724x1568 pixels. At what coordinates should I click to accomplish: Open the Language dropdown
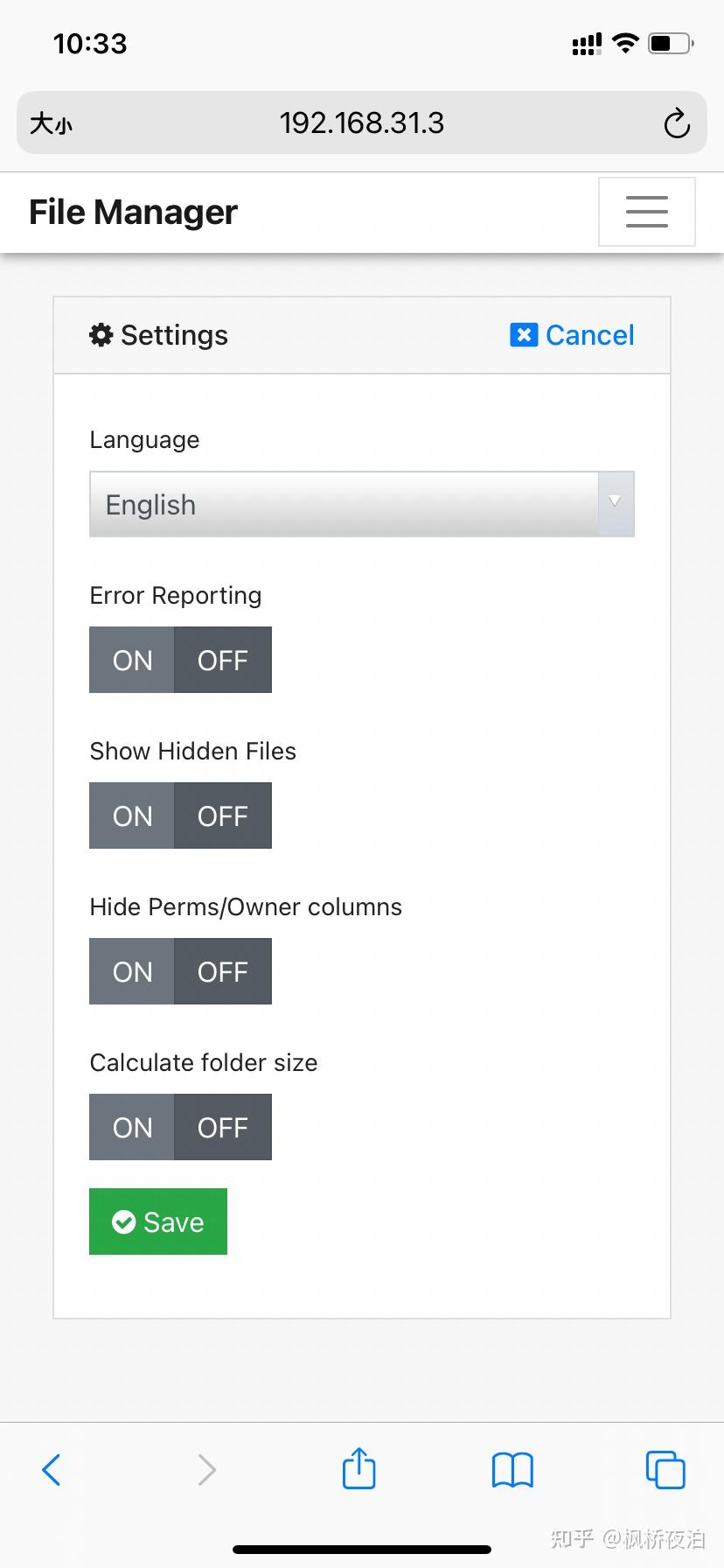(361, 504)
